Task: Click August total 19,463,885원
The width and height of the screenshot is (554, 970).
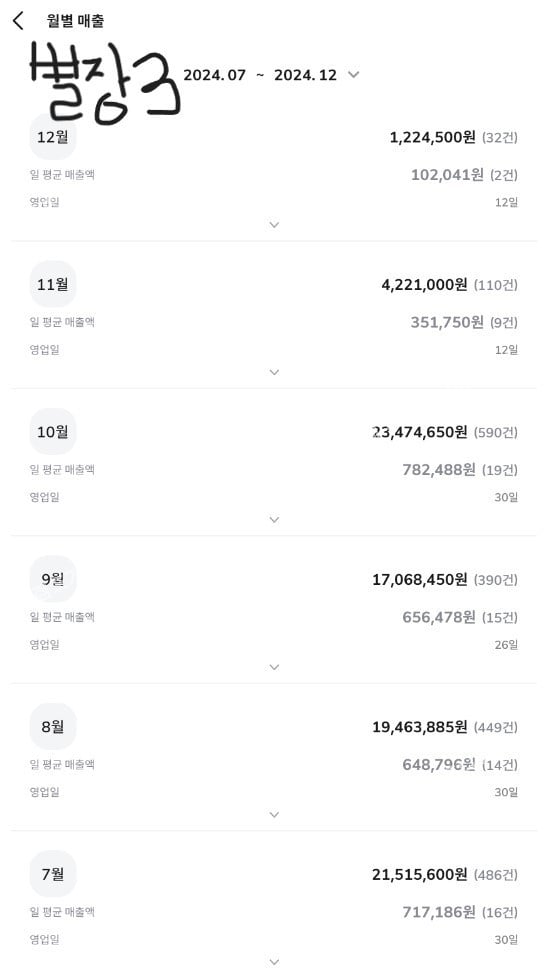Action: [420, 728]
